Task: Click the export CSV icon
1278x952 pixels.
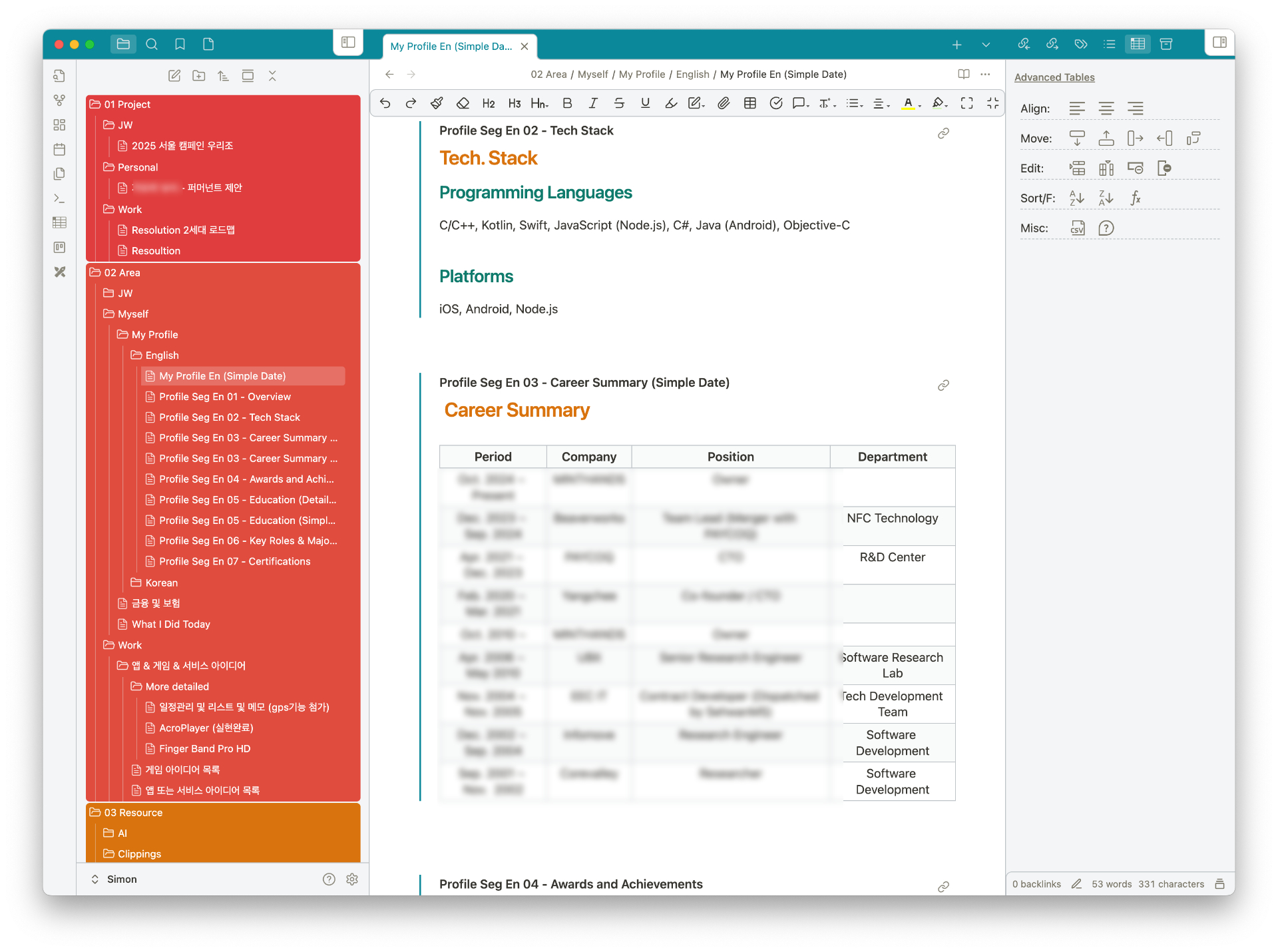Action: (x=1078, y=228)
